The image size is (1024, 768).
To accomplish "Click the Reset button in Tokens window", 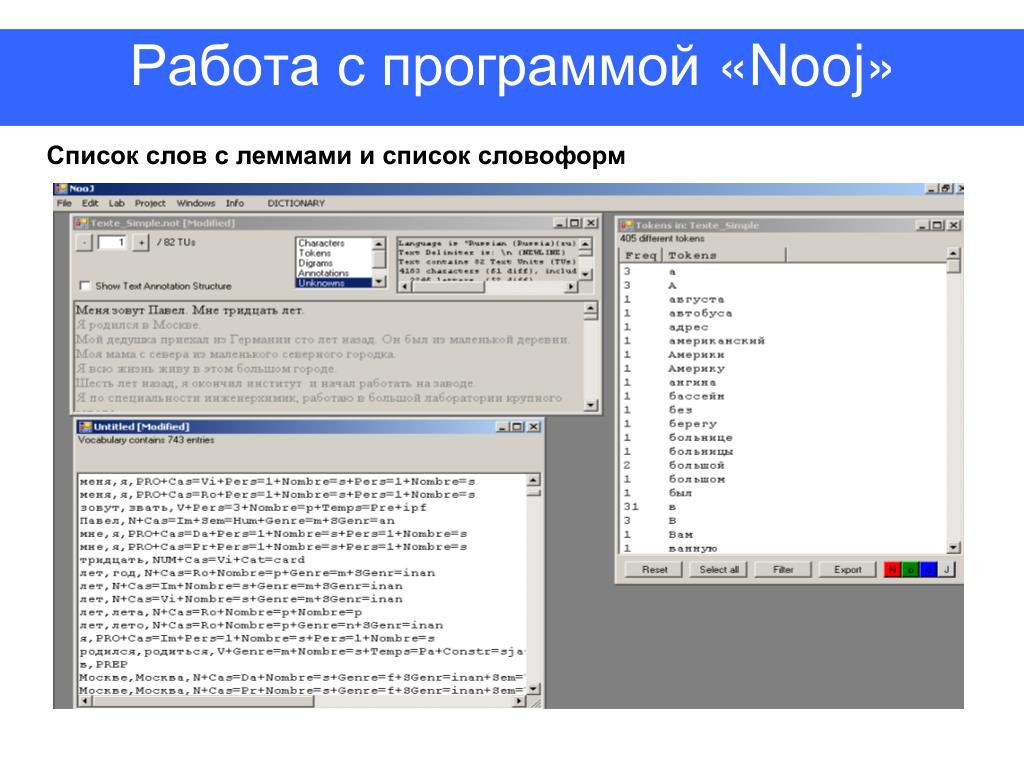I will (654, 569).
